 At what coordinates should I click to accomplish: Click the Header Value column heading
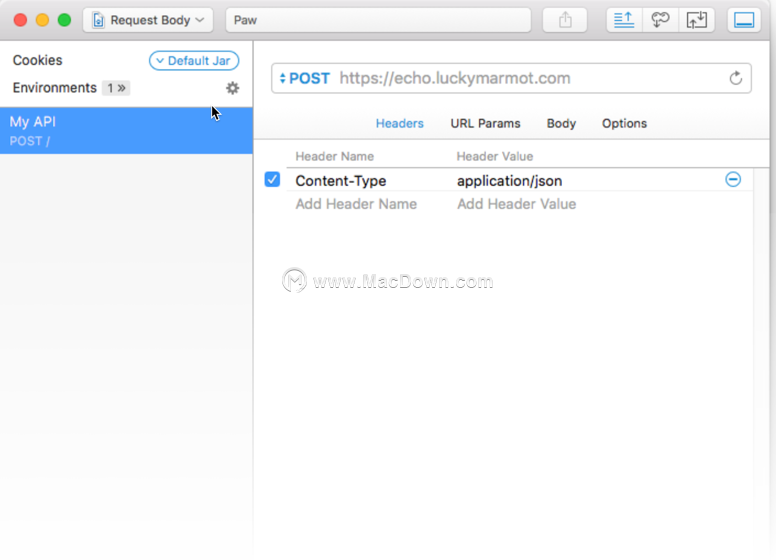(494, 156)
